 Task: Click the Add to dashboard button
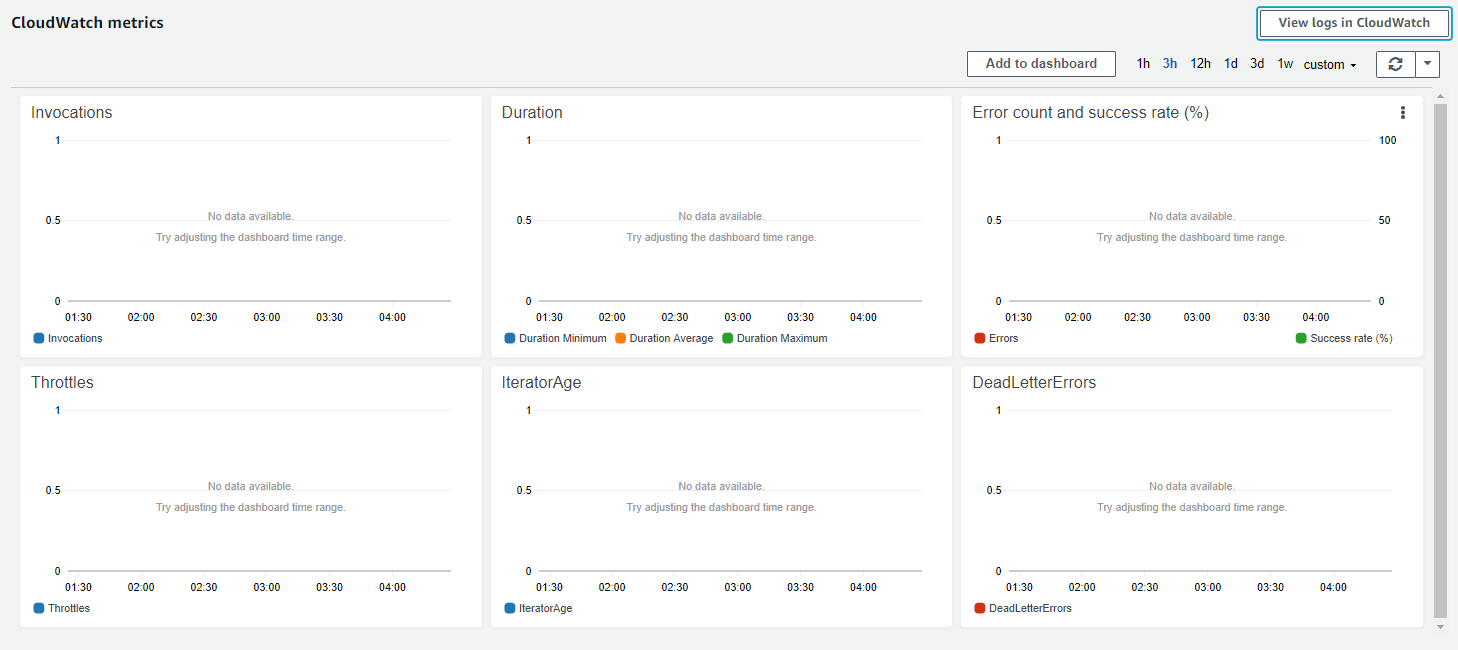1041,63
